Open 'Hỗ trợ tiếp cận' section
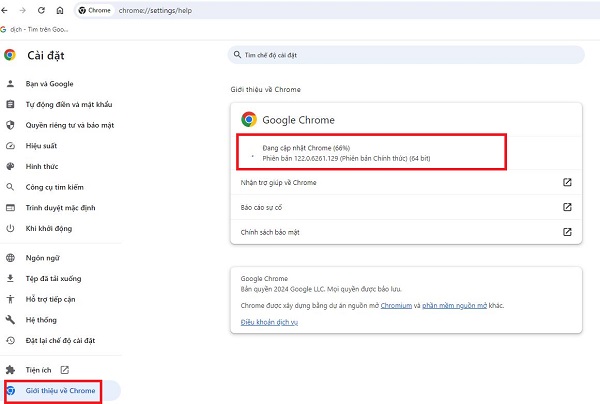The image size is (600, 404). point(50,299)
